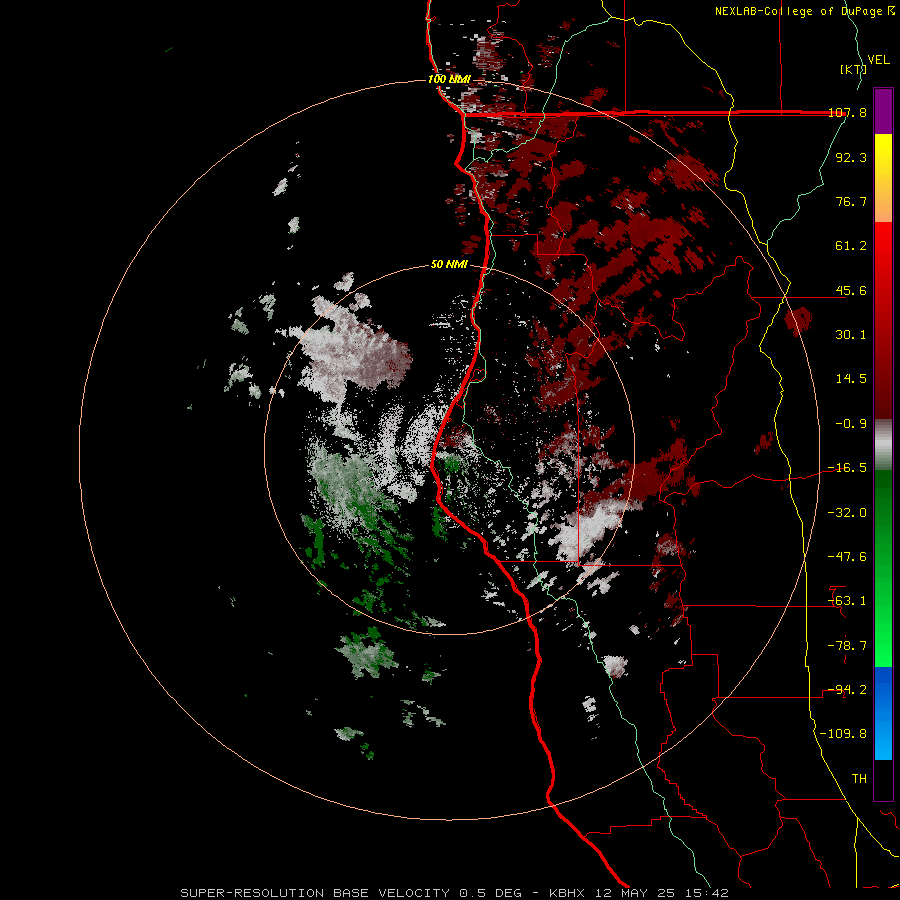
Task: Pick the green segment of the color bar
Action: (x=883, y=568)
